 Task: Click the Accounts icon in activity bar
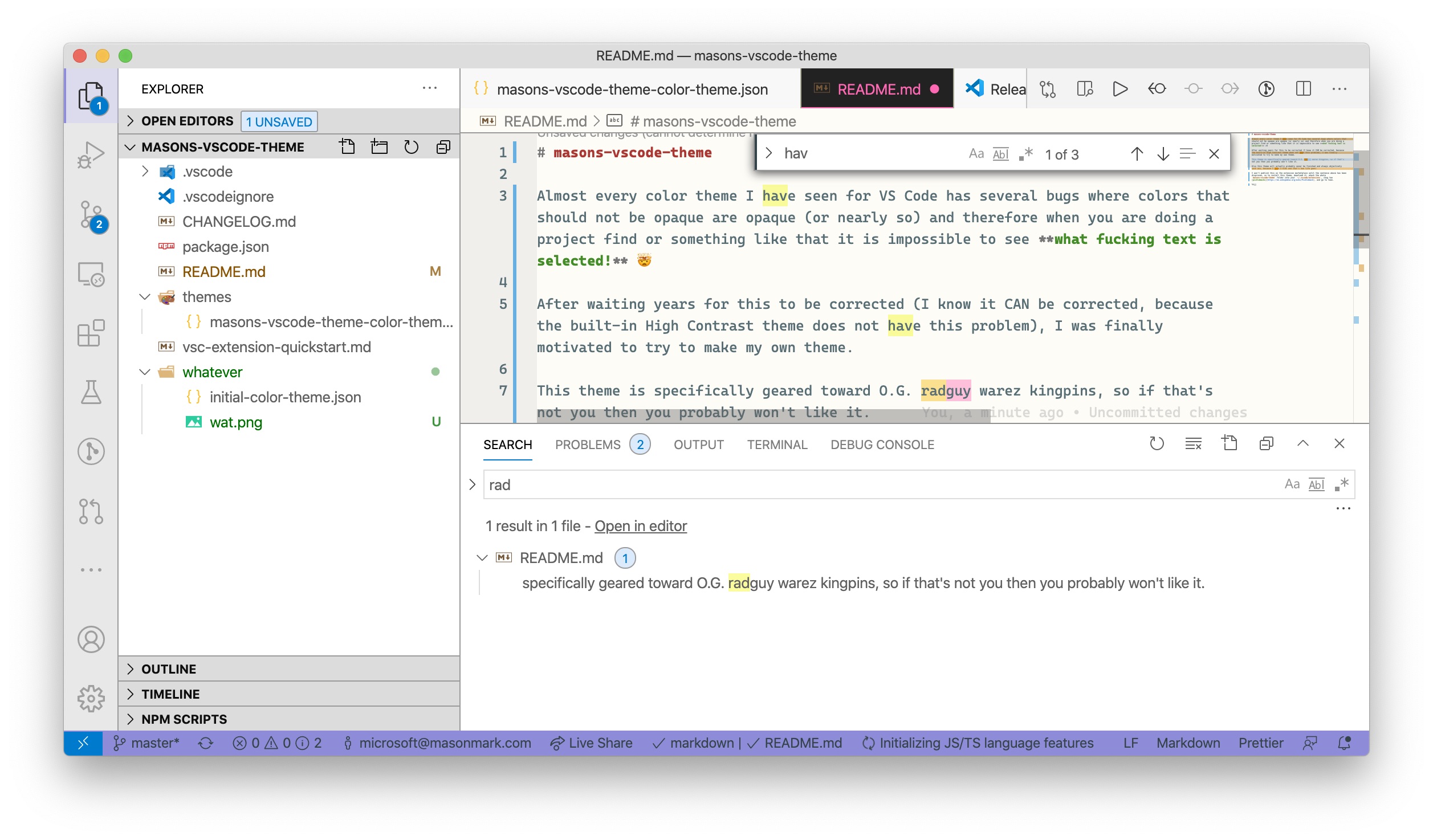coord(91,639)
